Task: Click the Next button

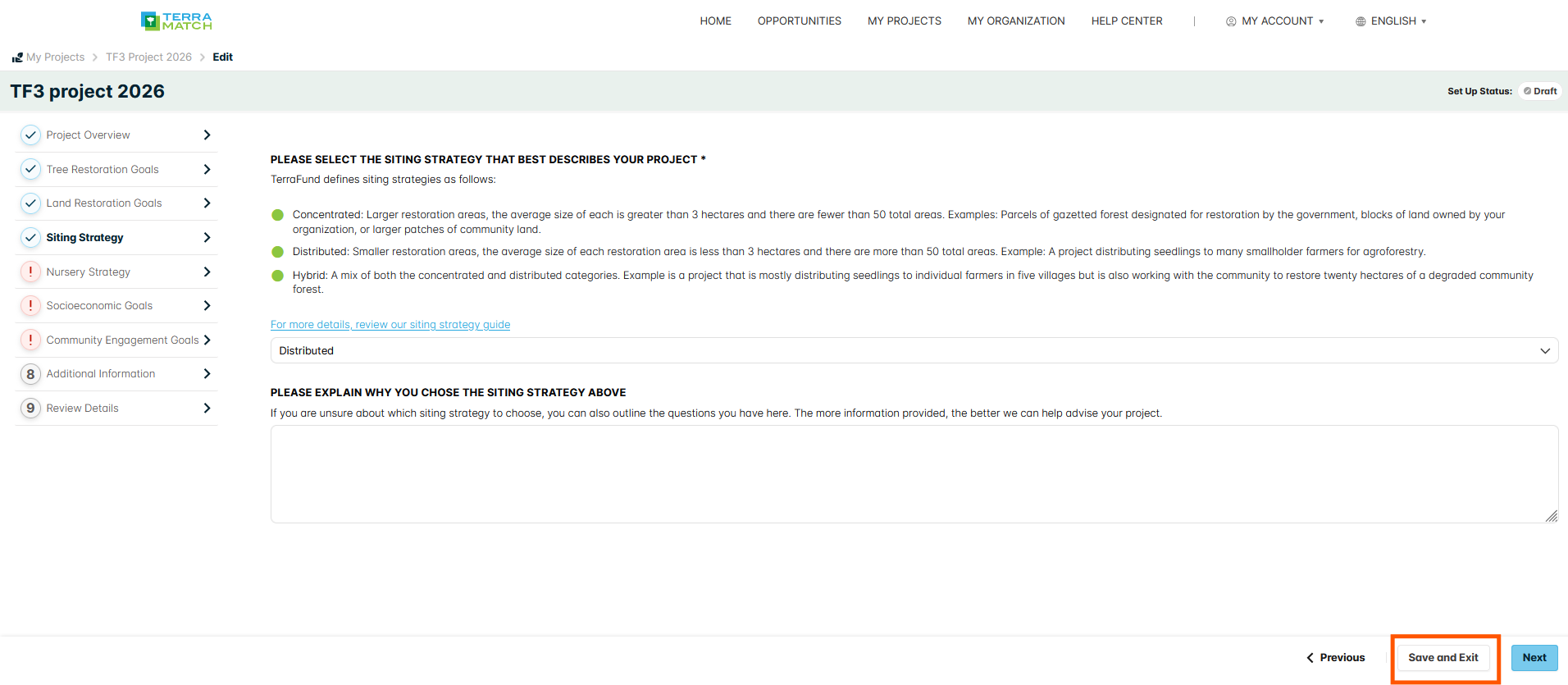Action: [1534, 657]
